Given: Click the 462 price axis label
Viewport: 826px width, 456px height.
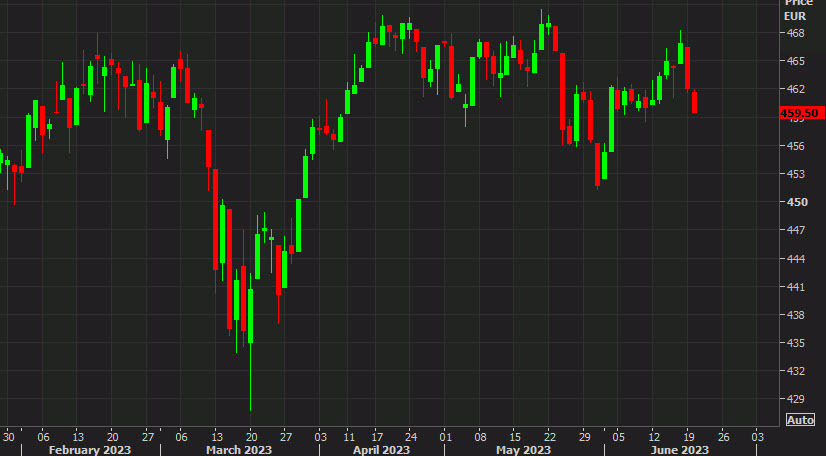Looking at the screenshot, I should pyautogui.click(x=795, y=89).
